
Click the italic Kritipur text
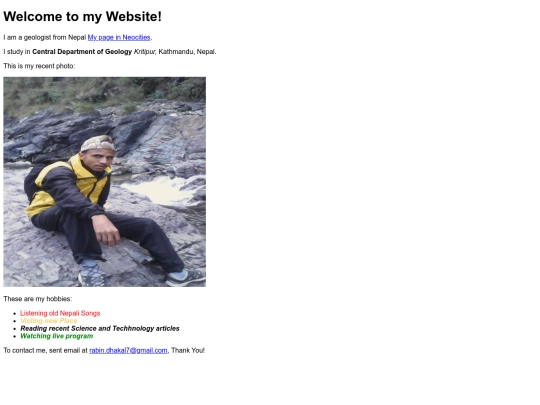(x=144, y=52)
